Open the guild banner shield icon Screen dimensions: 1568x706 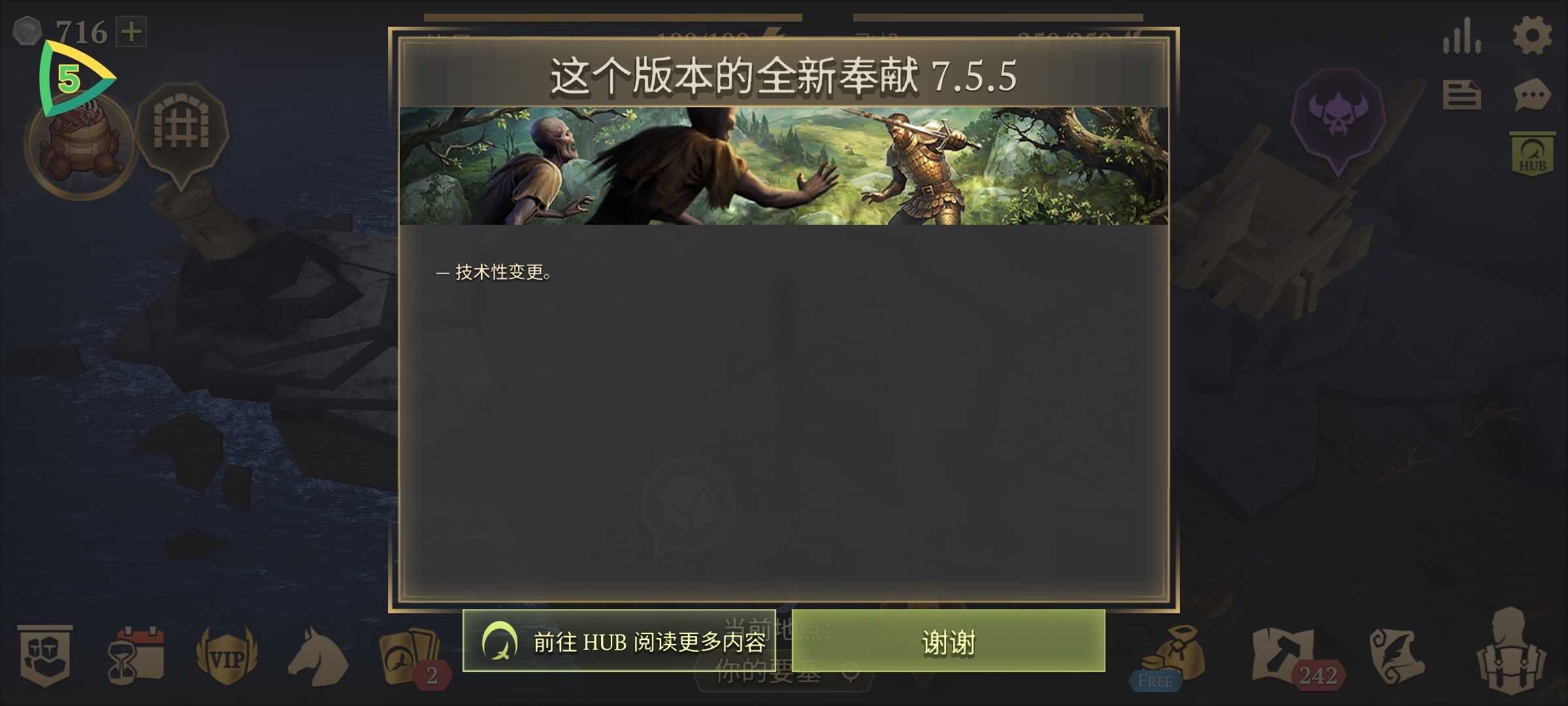pyautogui.click(x=44, y=656)
